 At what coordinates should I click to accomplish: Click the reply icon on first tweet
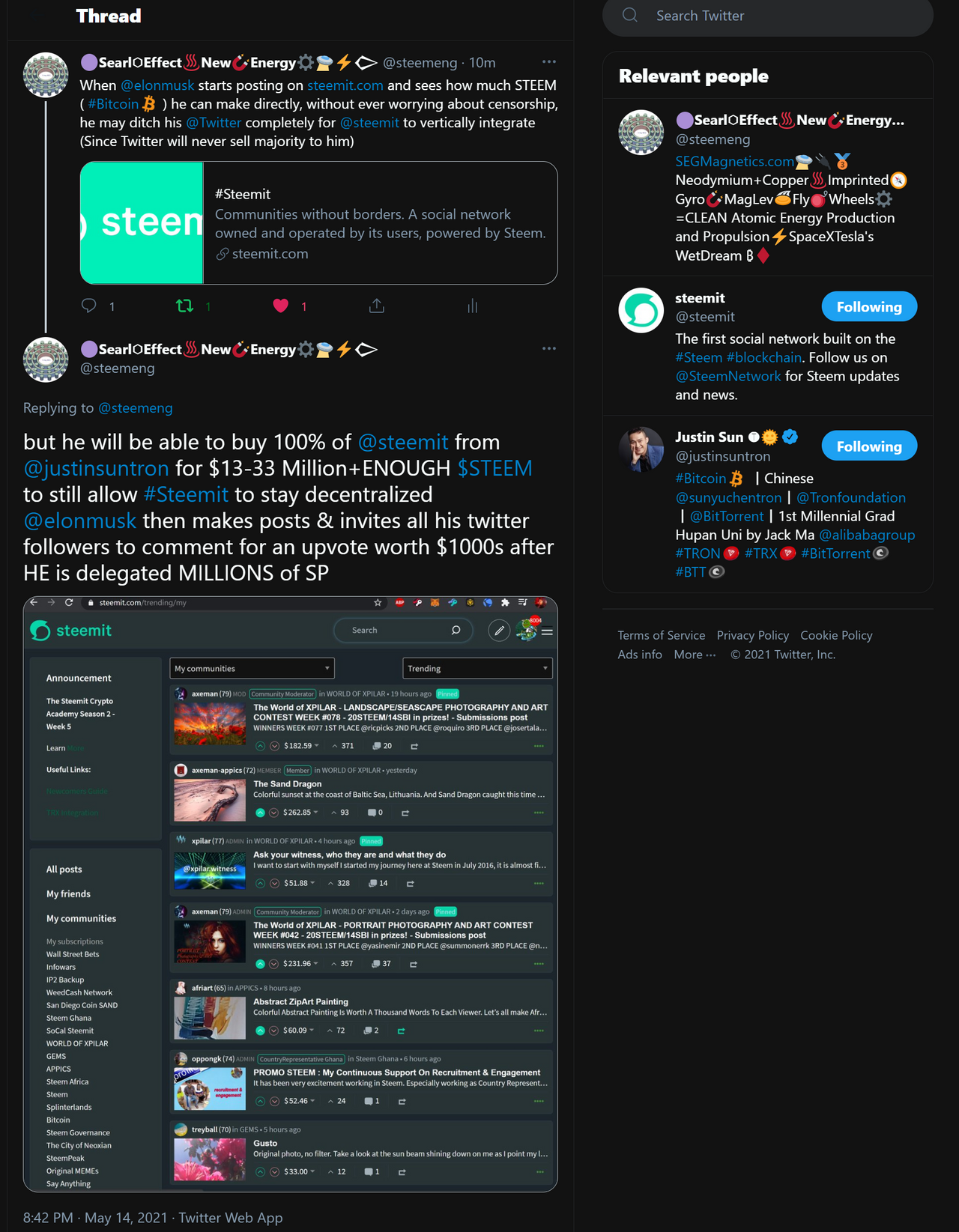(x=89, y=306)
